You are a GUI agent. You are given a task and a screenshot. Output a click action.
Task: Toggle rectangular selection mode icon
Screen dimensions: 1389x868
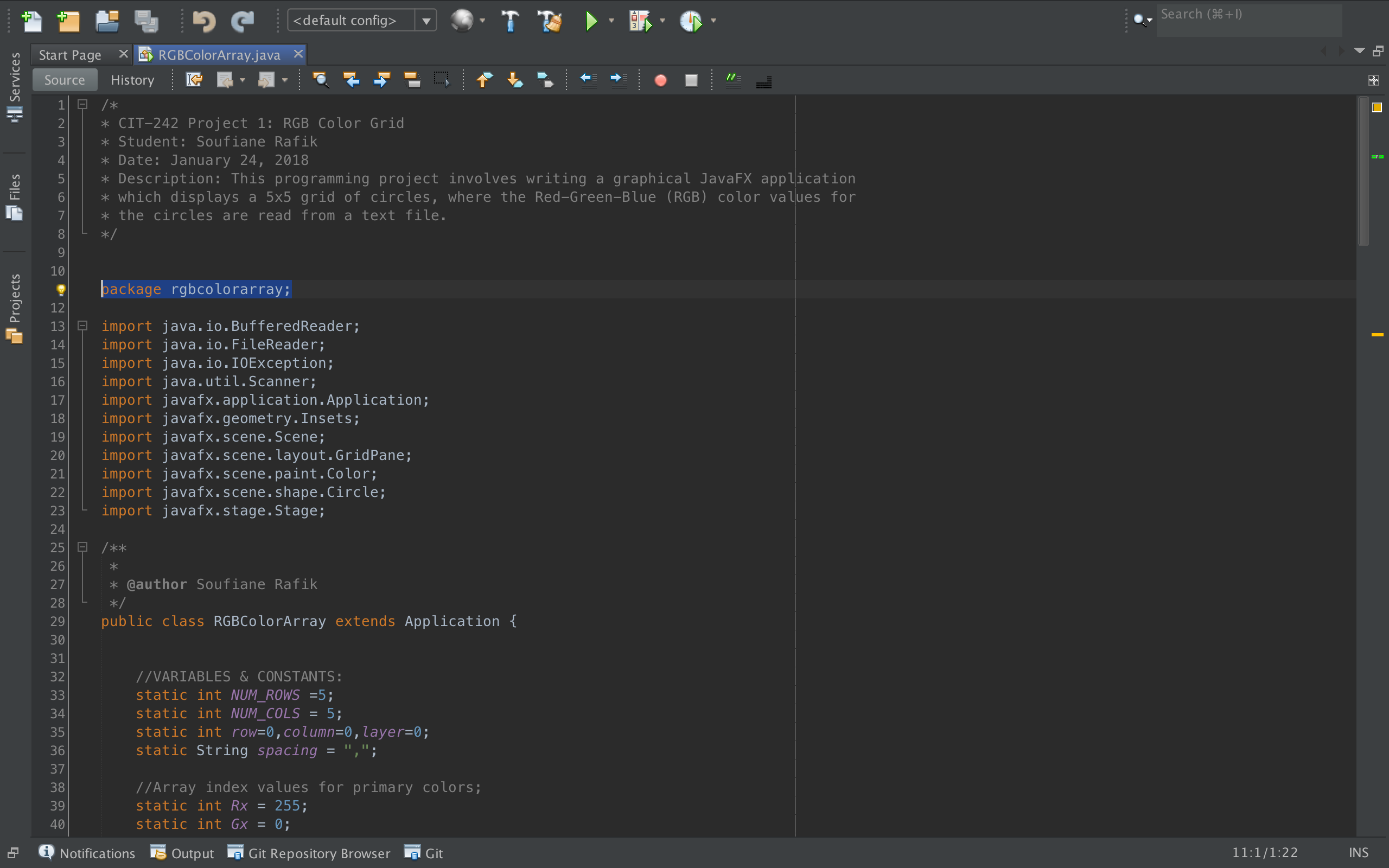(x=441, y=80)
